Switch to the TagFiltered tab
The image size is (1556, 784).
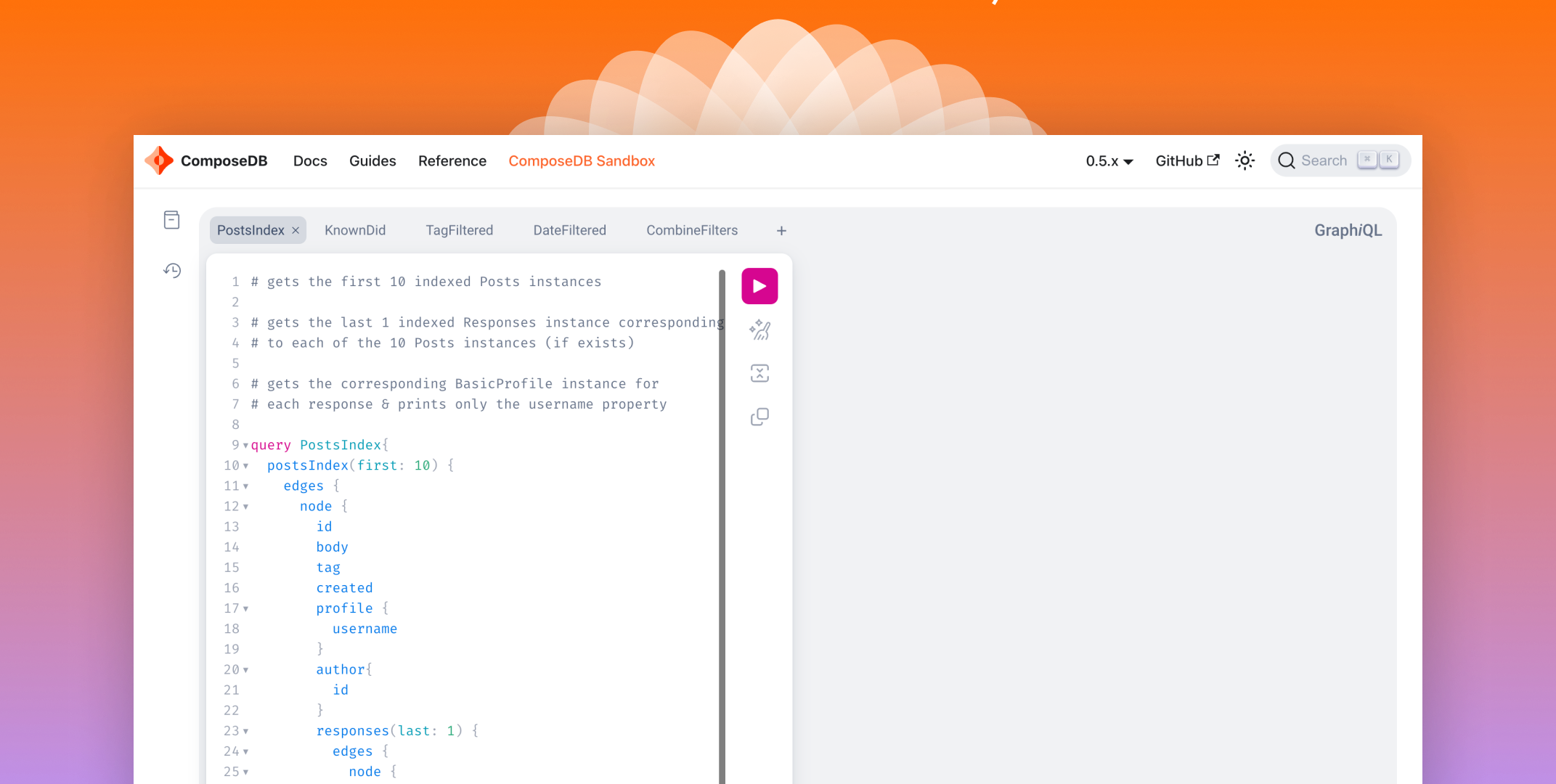point(459,230)
